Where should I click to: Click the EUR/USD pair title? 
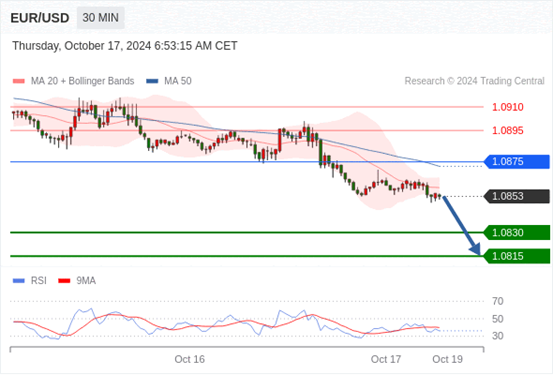click(40, 18)
